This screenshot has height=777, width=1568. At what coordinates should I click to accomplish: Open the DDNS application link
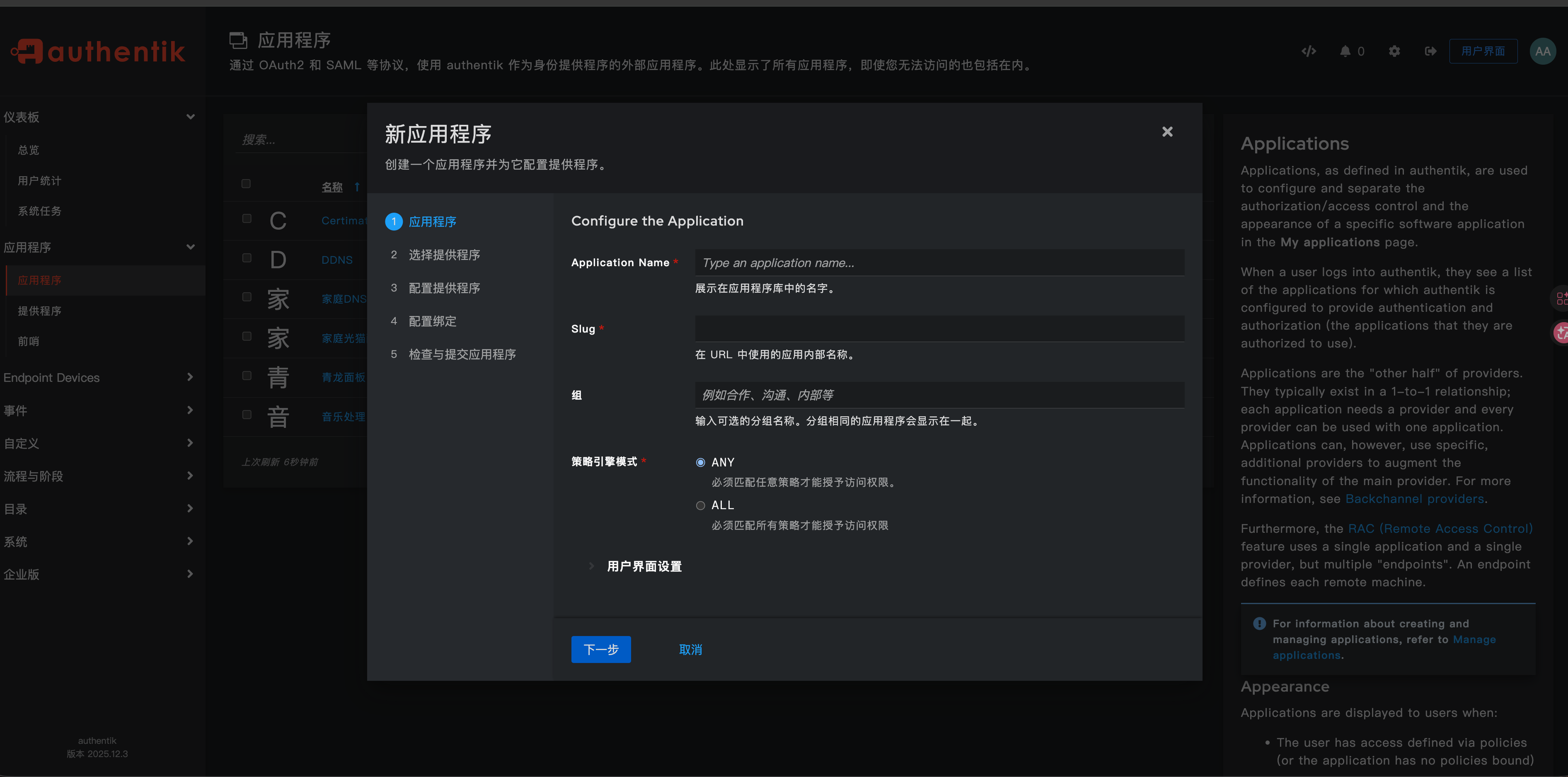[337, 260]
